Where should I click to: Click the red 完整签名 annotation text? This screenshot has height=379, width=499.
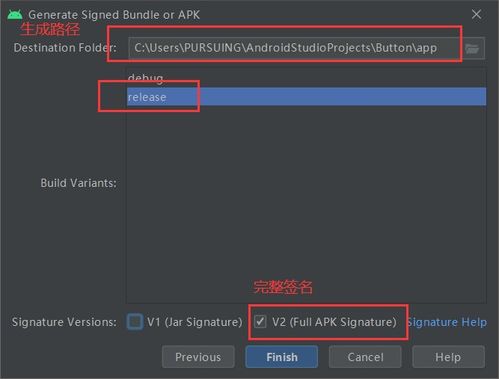pyautogui.click(x=283, y=287)
